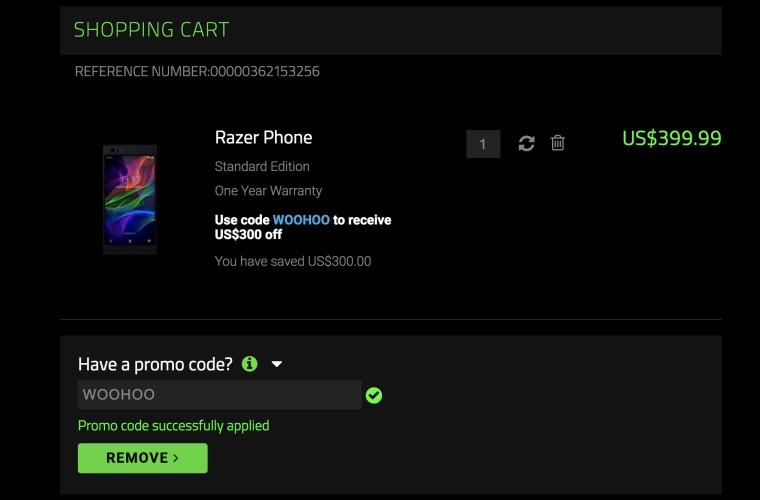Open the Razer Phone product title

(x=263, y=138)
